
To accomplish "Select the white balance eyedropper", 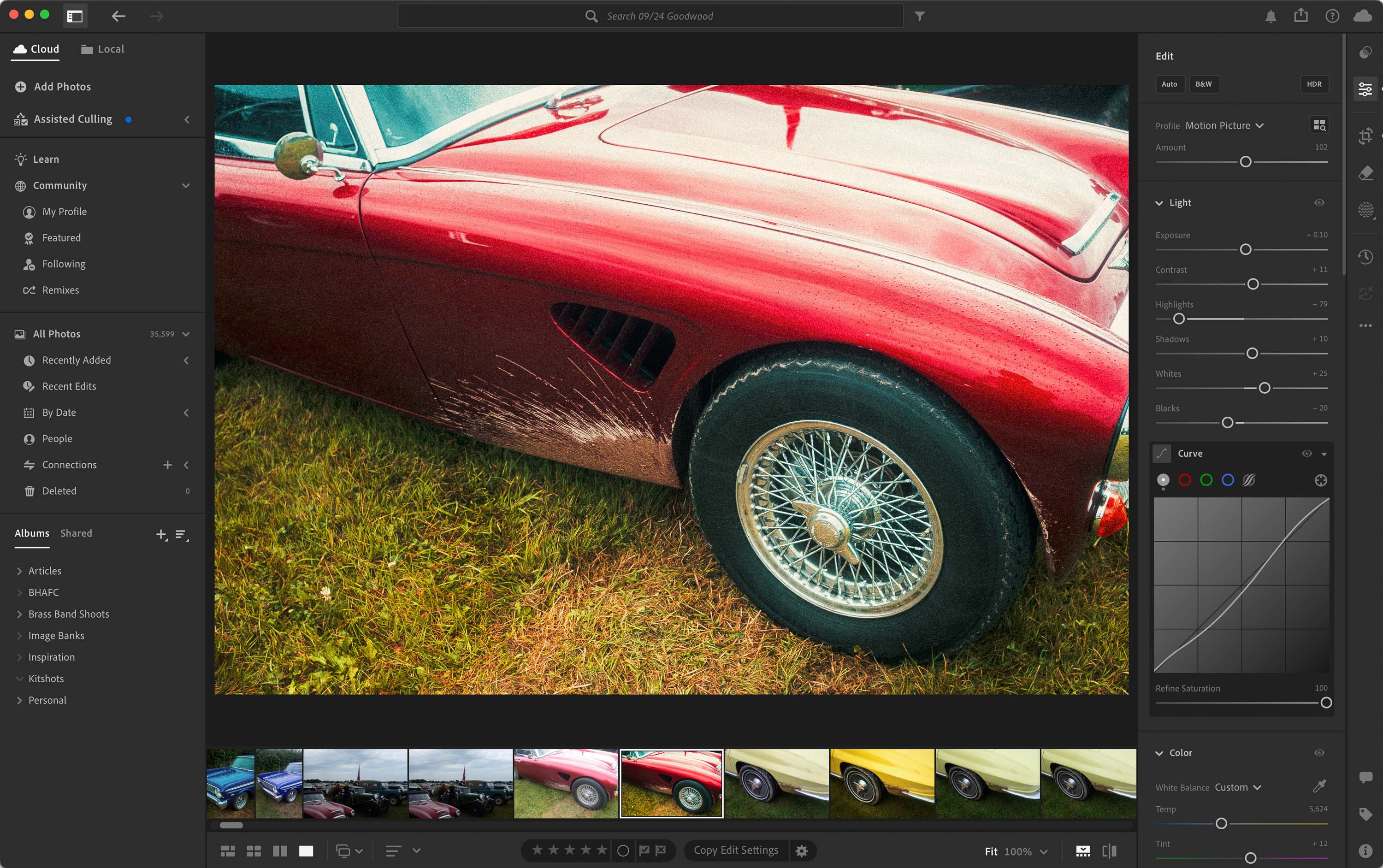I will tap(1319, 786).
